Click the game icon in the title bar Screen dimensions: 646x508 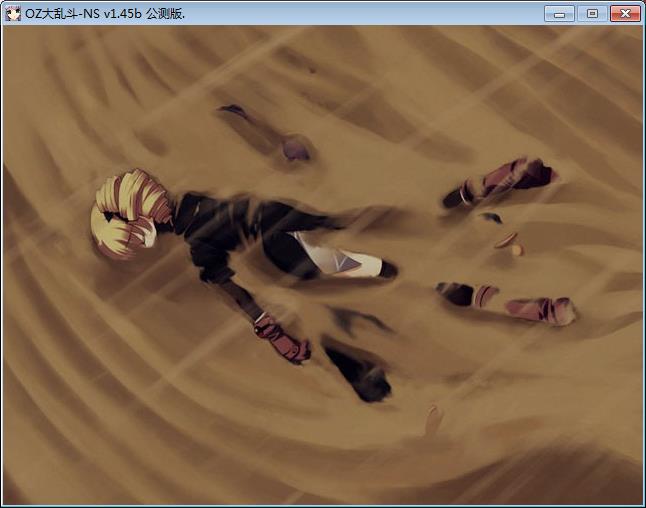coord(13,14)
